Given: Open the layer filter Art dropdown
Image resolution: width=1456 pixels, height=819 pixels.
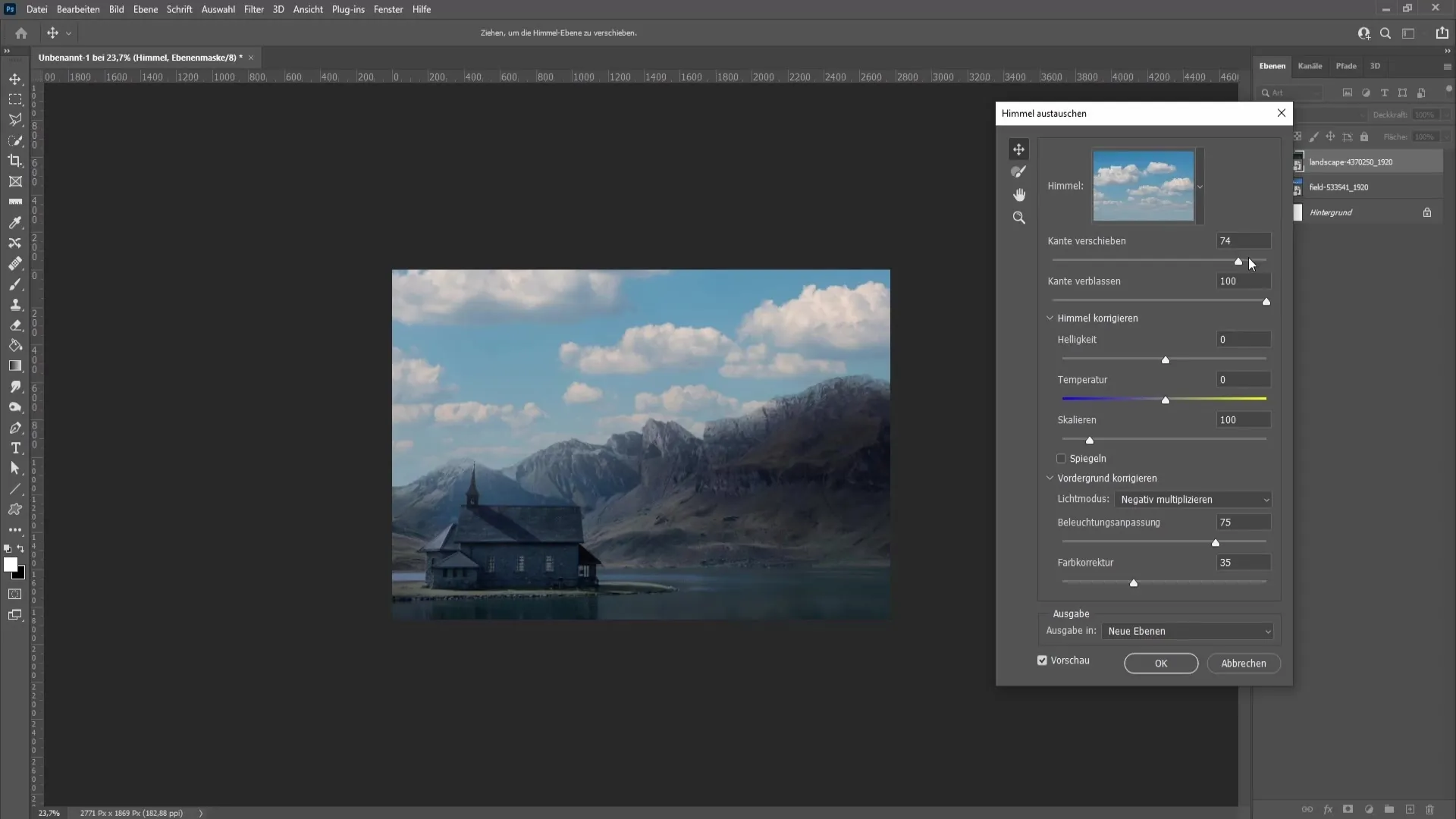Looking at the screenshot, I should point(1291,93).
